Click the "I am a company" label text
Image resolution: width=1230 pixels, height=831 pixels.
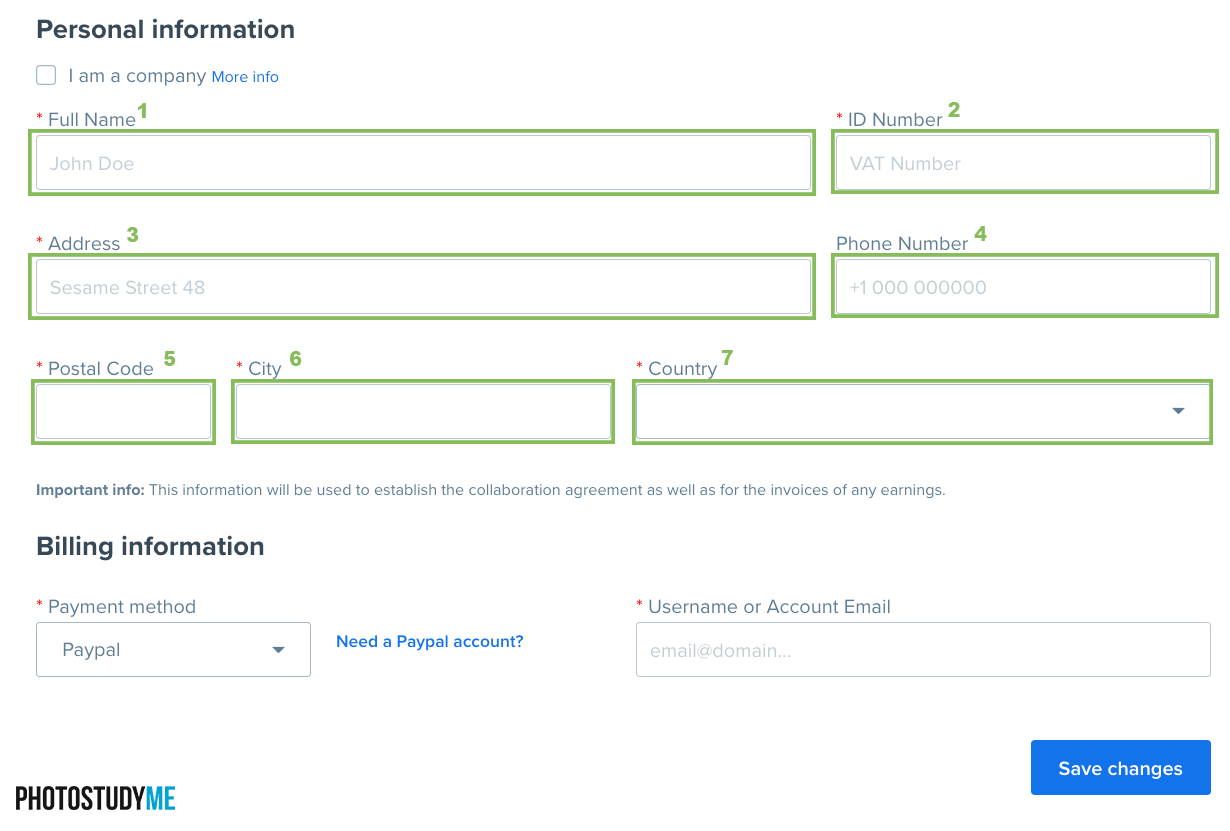(137, 76)
